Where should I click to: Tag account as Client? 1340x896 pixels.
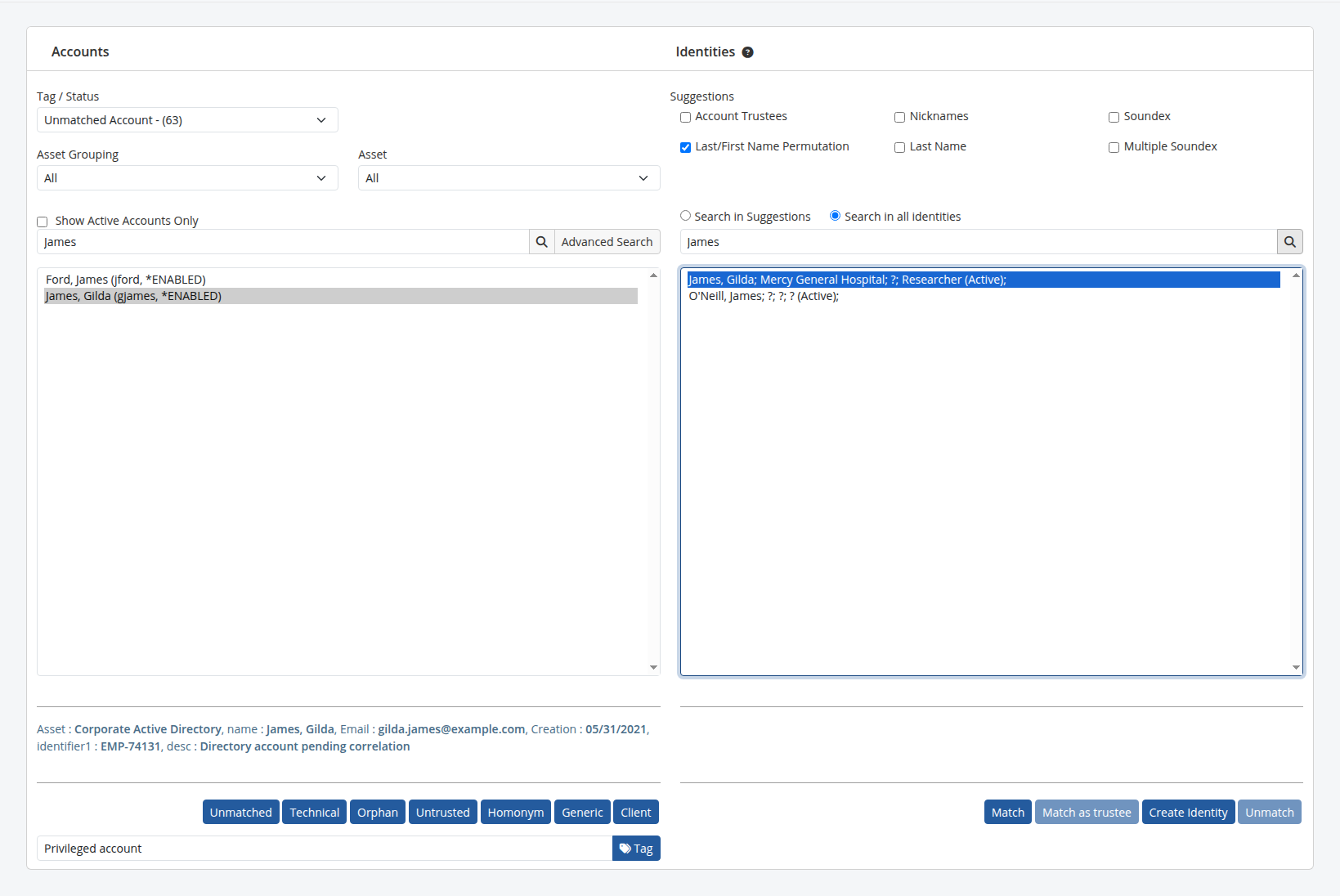coord(636,812)
